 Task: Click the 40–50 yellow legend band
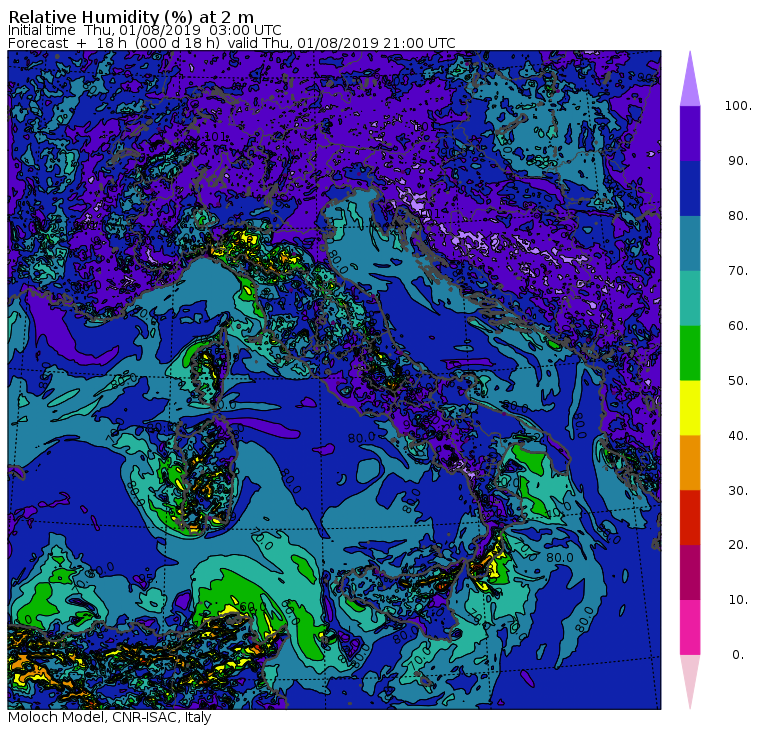(690, 408)
